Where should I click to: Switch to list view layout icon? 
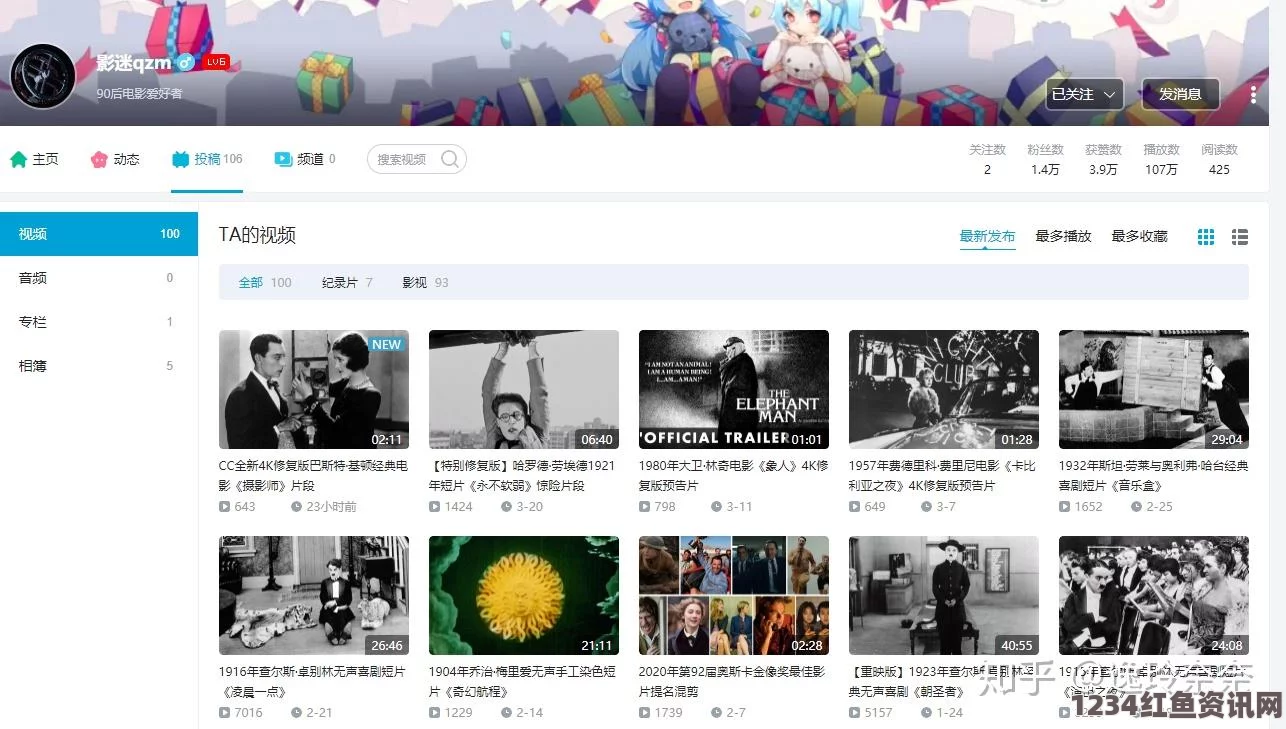1240,237
